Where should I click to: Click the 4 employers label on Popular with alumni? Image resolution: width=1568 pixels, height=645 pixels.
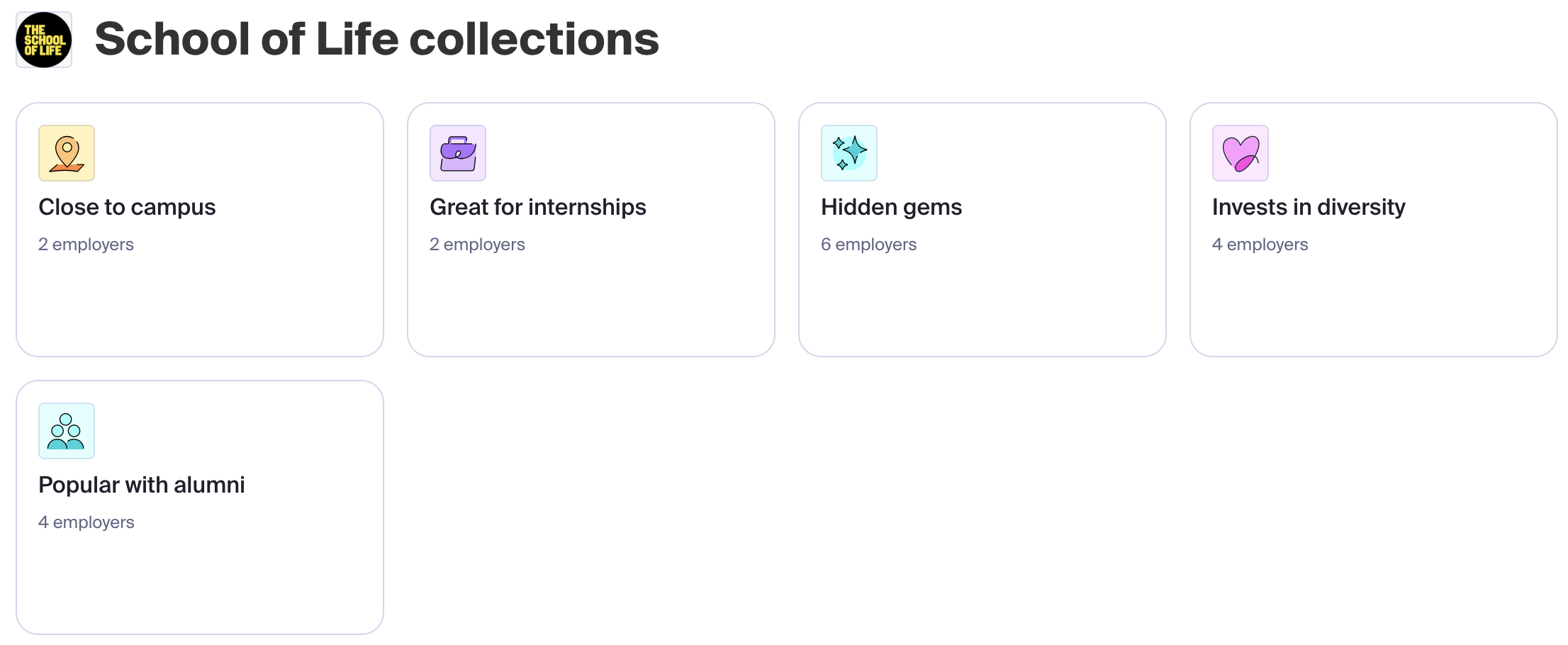pos(86,522)
